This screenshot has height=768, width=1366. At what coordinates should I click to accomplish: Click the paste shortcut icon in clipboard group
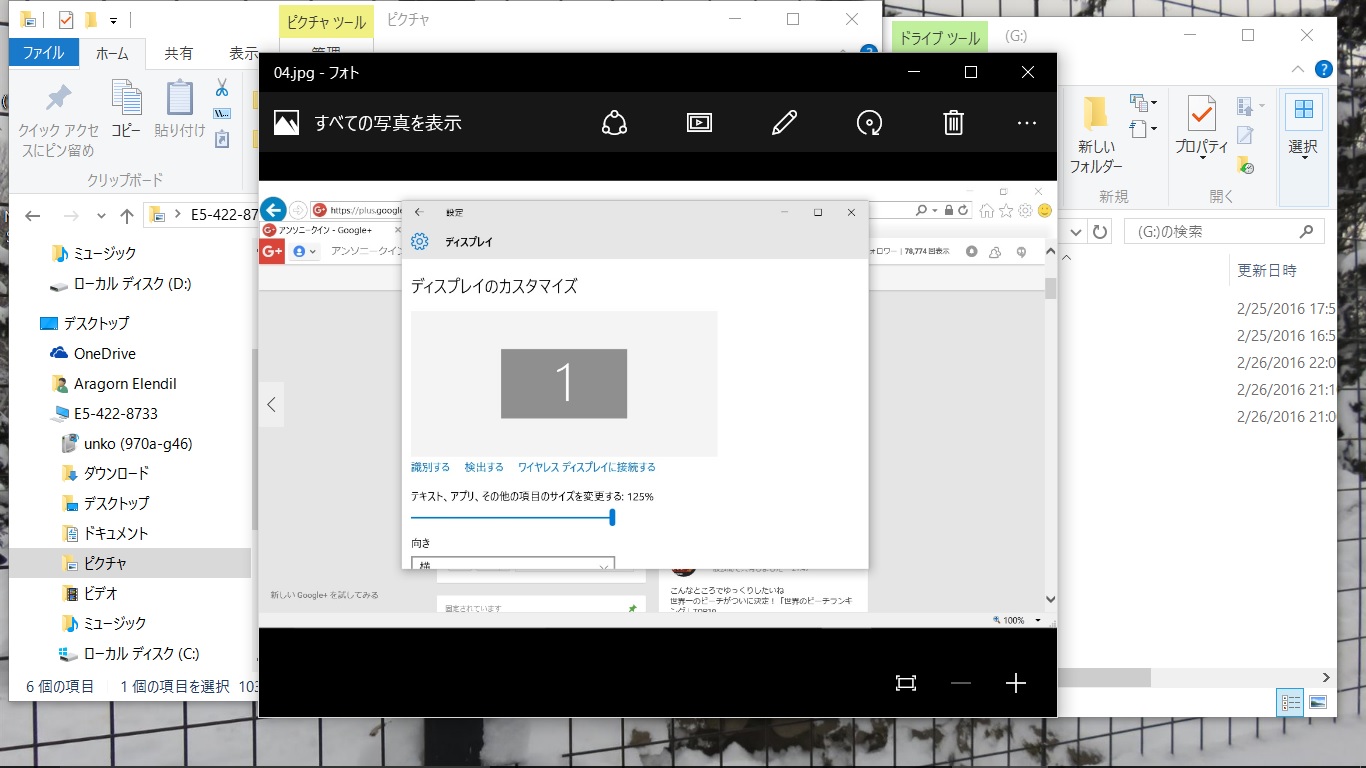(222, 139)
